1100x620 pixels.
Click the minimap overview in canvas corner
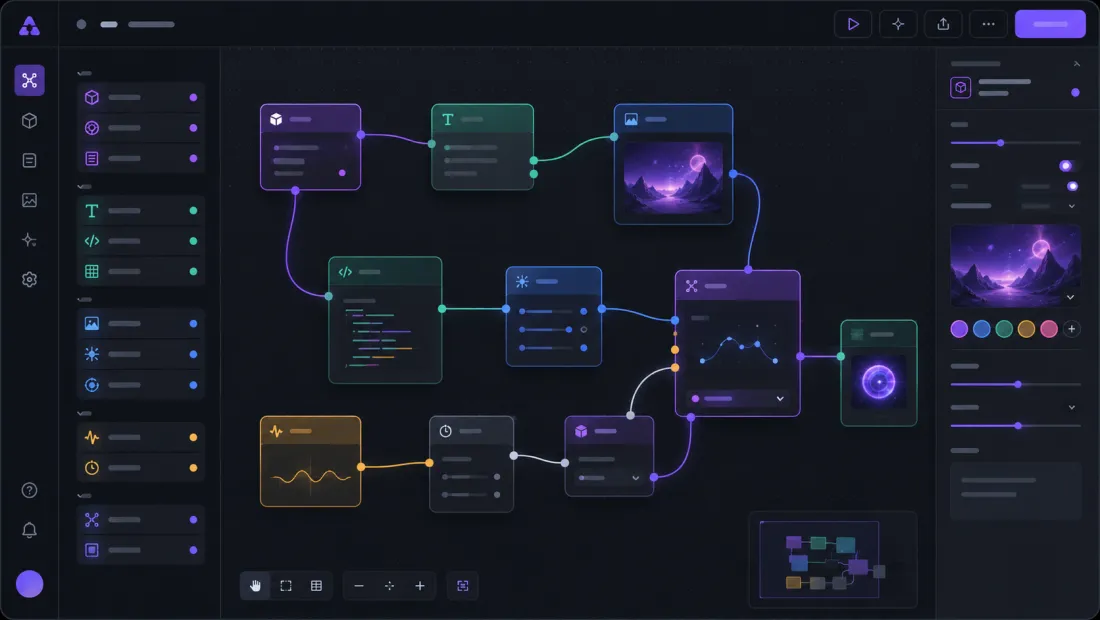(833, 559)
